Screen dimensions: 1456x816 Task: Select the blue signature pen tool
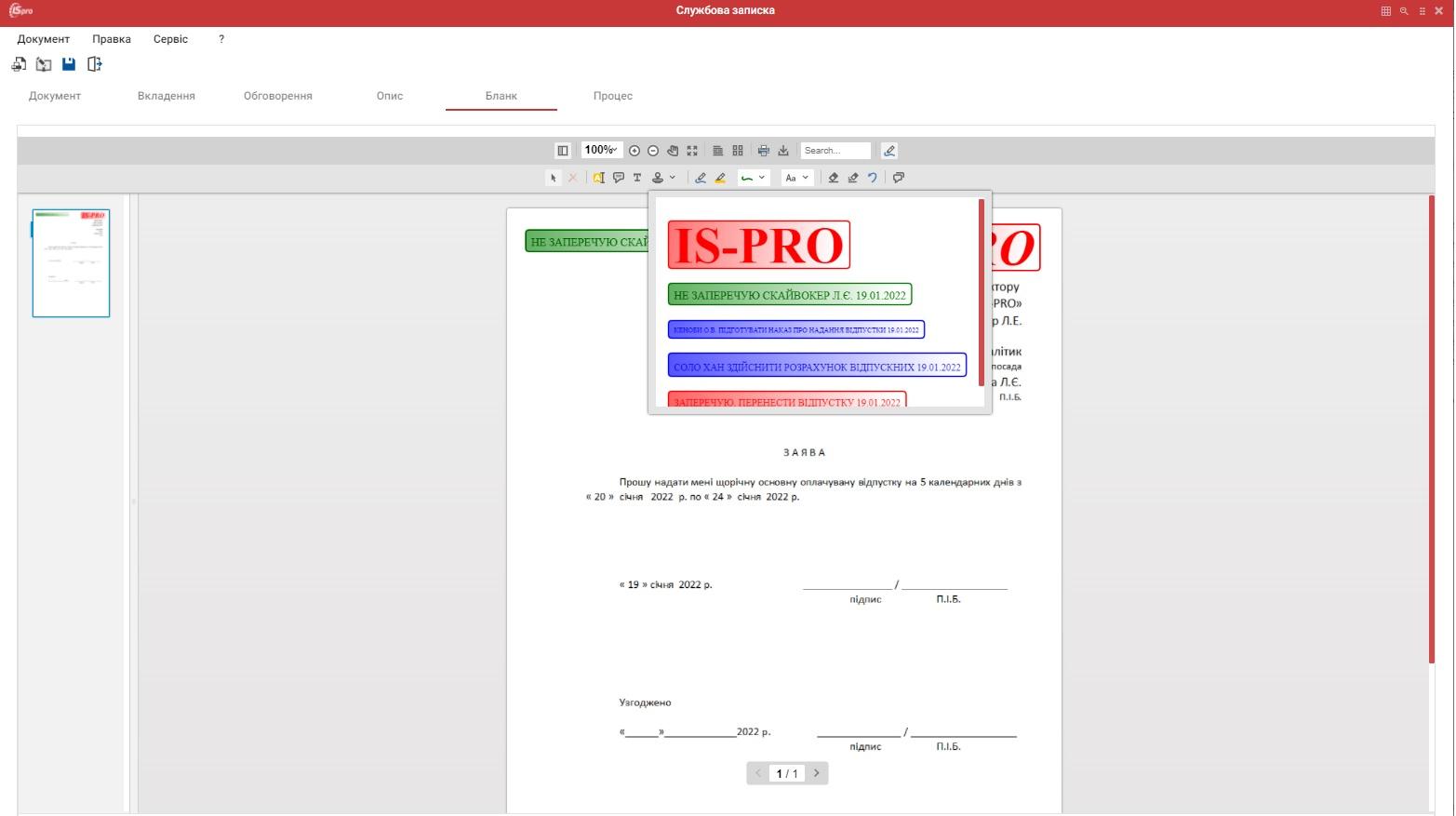(x=701, y=178)
